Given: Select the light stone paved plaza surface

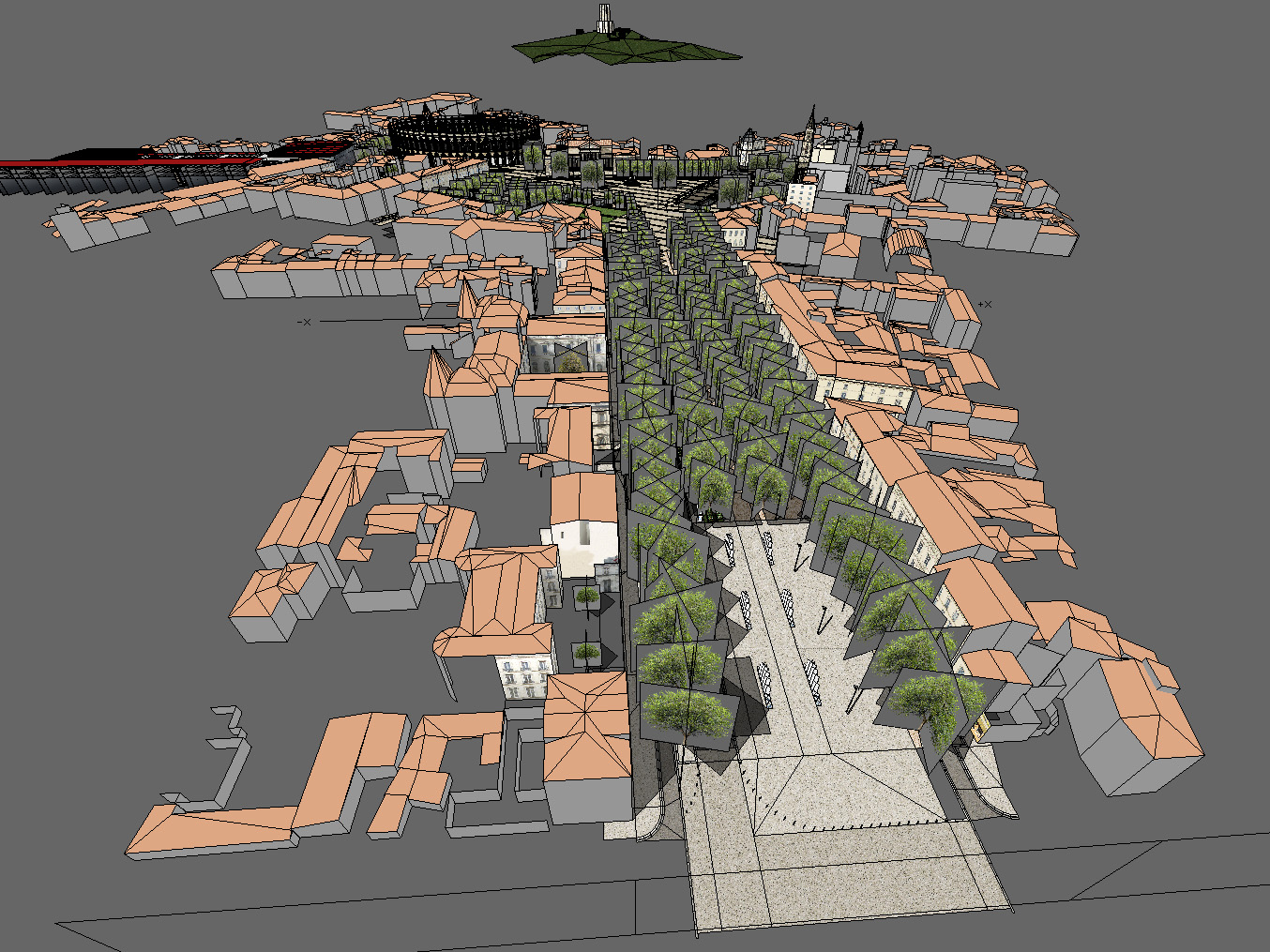Looking at the screenshot, I should tap(825, 732).
